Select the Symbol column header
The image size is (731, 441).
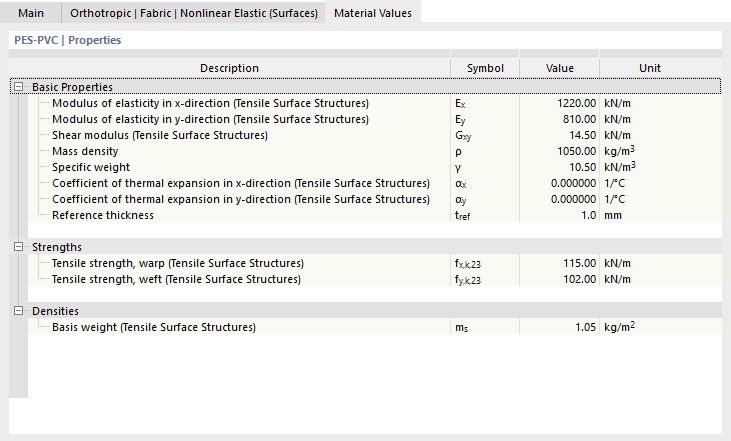pyautogui.click(x=485, y=68)
